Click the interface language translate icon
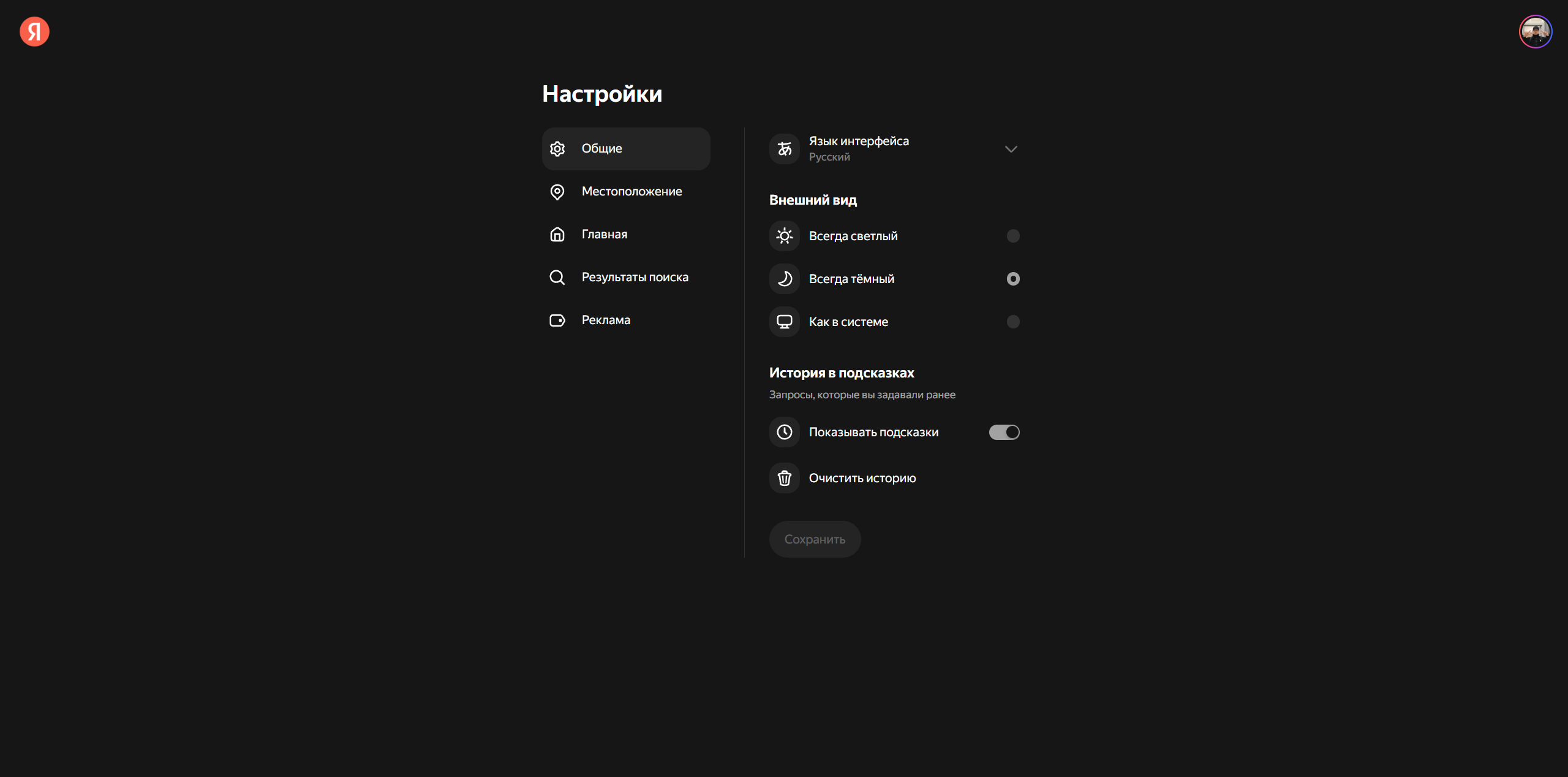The width and height of the screenshot is (1568, 777). 785,149
